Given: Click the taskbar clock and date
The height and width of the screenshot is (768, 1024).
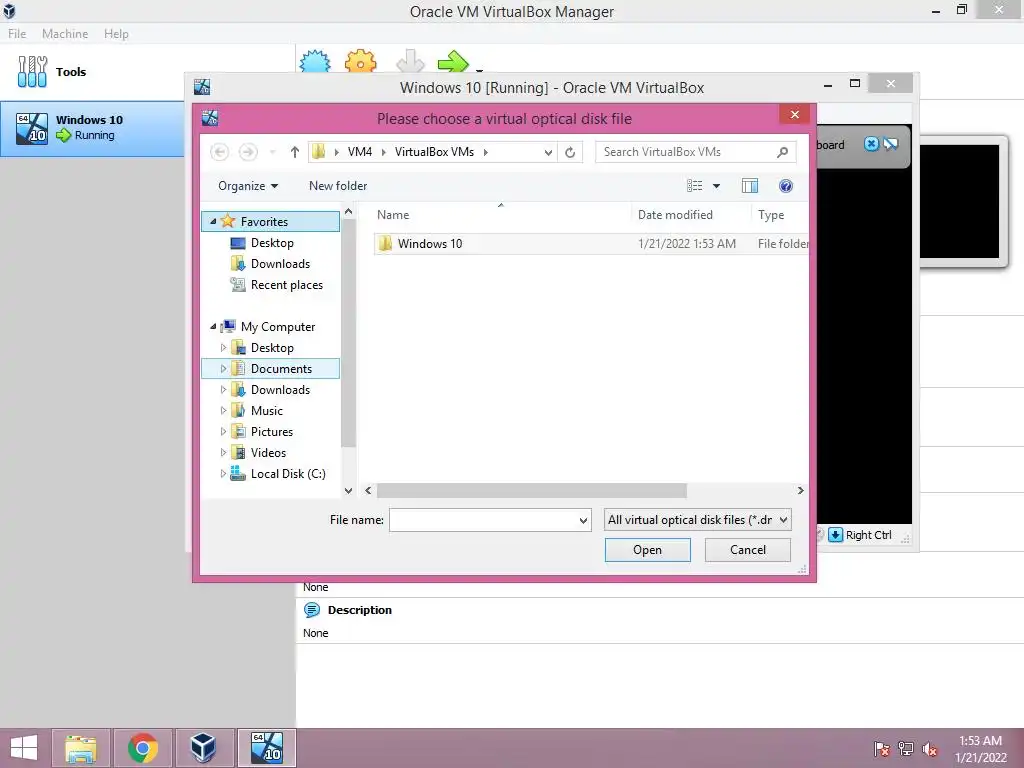Looking at the screenshot, I should tap(980, 749).
